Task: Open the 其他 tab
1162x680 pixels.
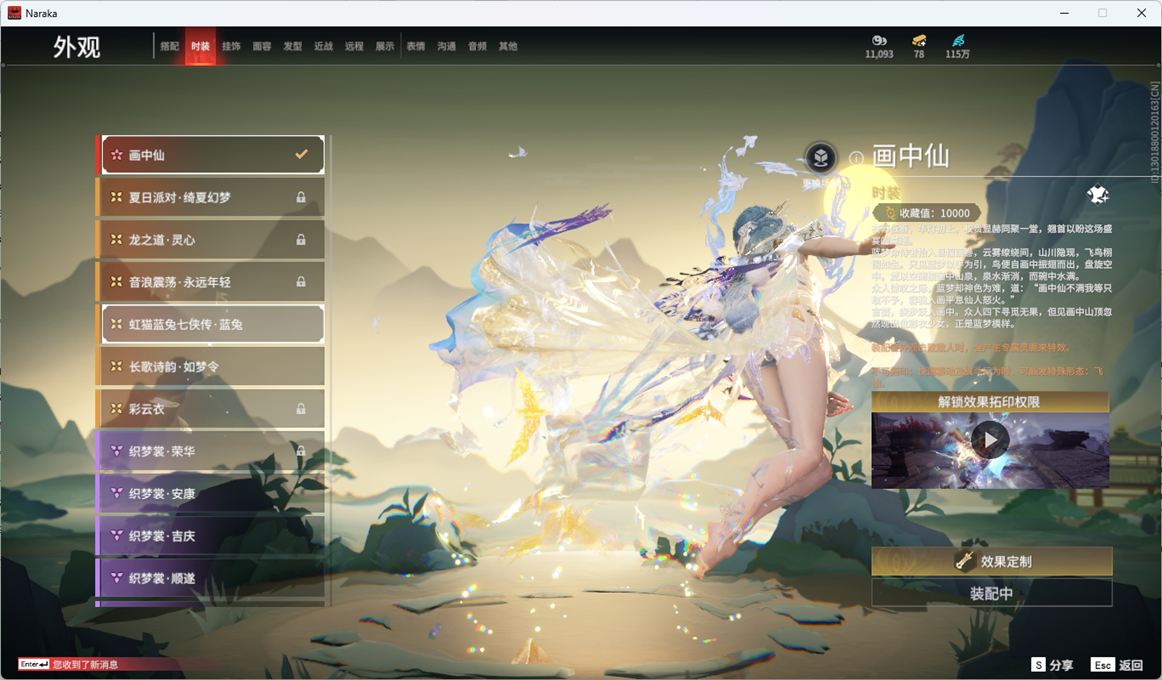Action: [508, 46]
